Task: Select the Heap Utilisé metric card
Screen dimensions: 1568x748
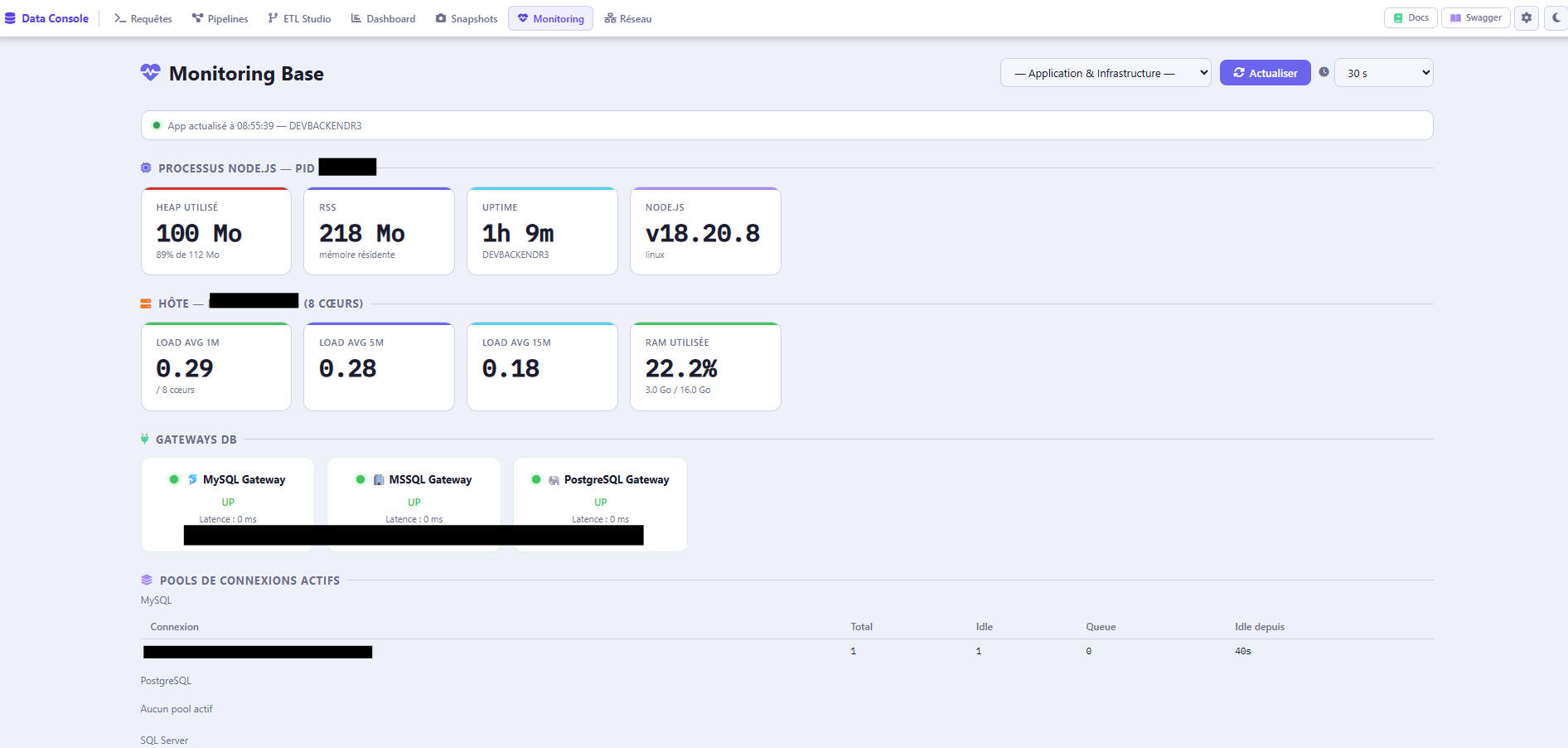Action: point(216,231)
